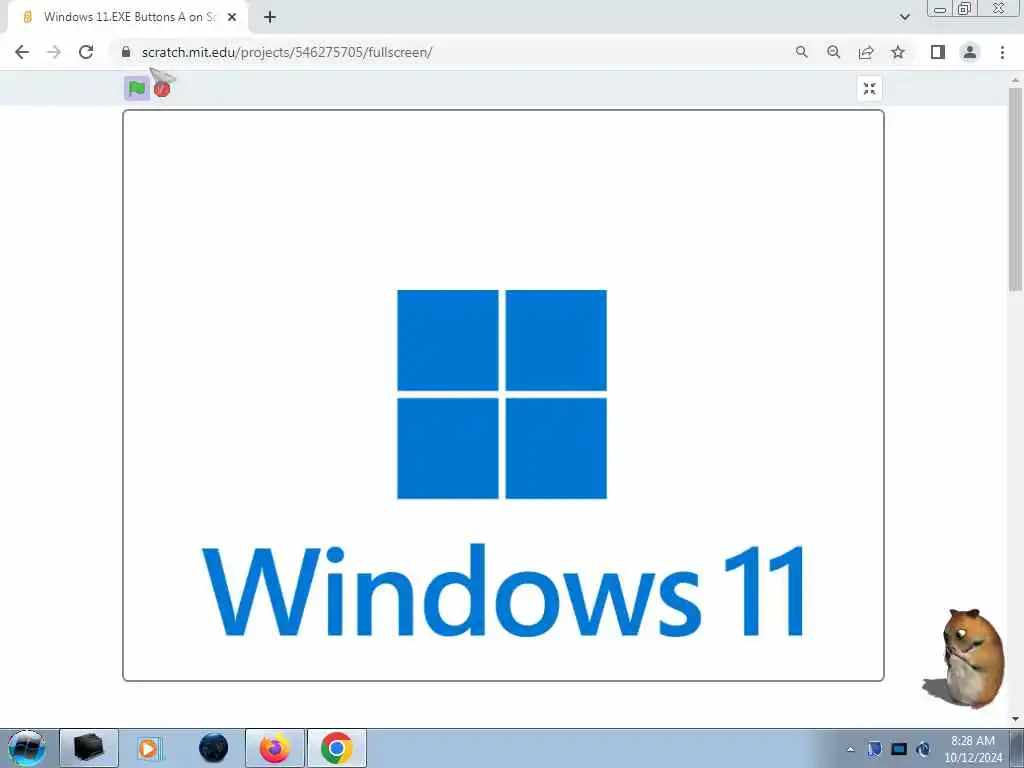
Task: Click the search magnifier in address bar
Action: tap(801, 52)
